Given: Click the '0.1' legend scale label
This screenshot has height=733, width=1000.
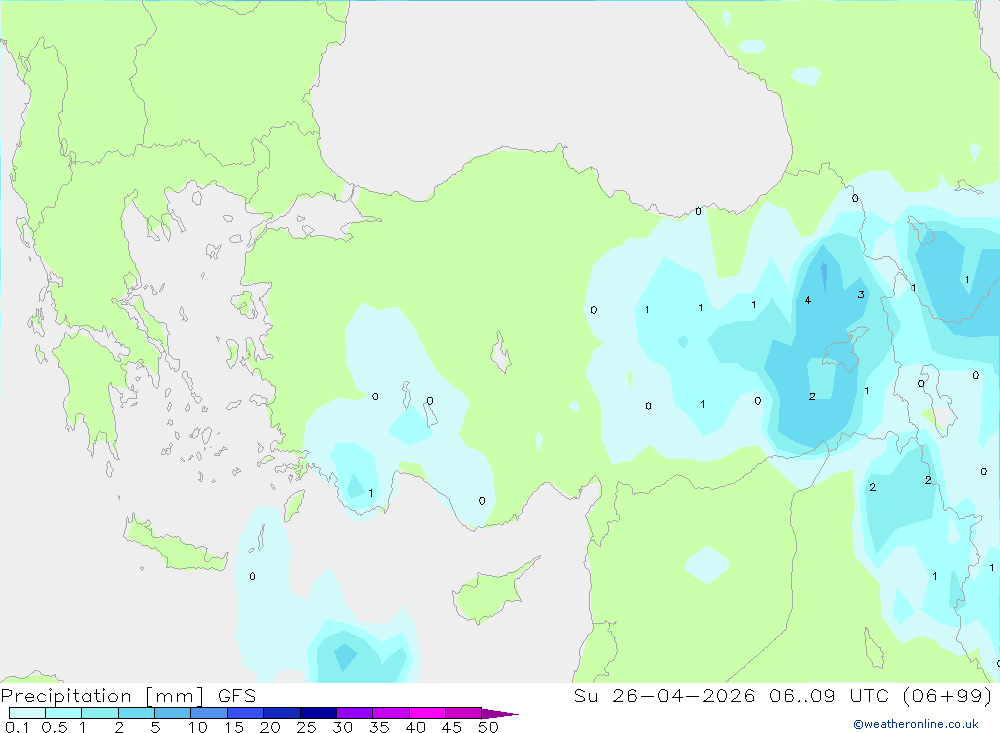Looking at the screenshot, I should coord(17,727).
